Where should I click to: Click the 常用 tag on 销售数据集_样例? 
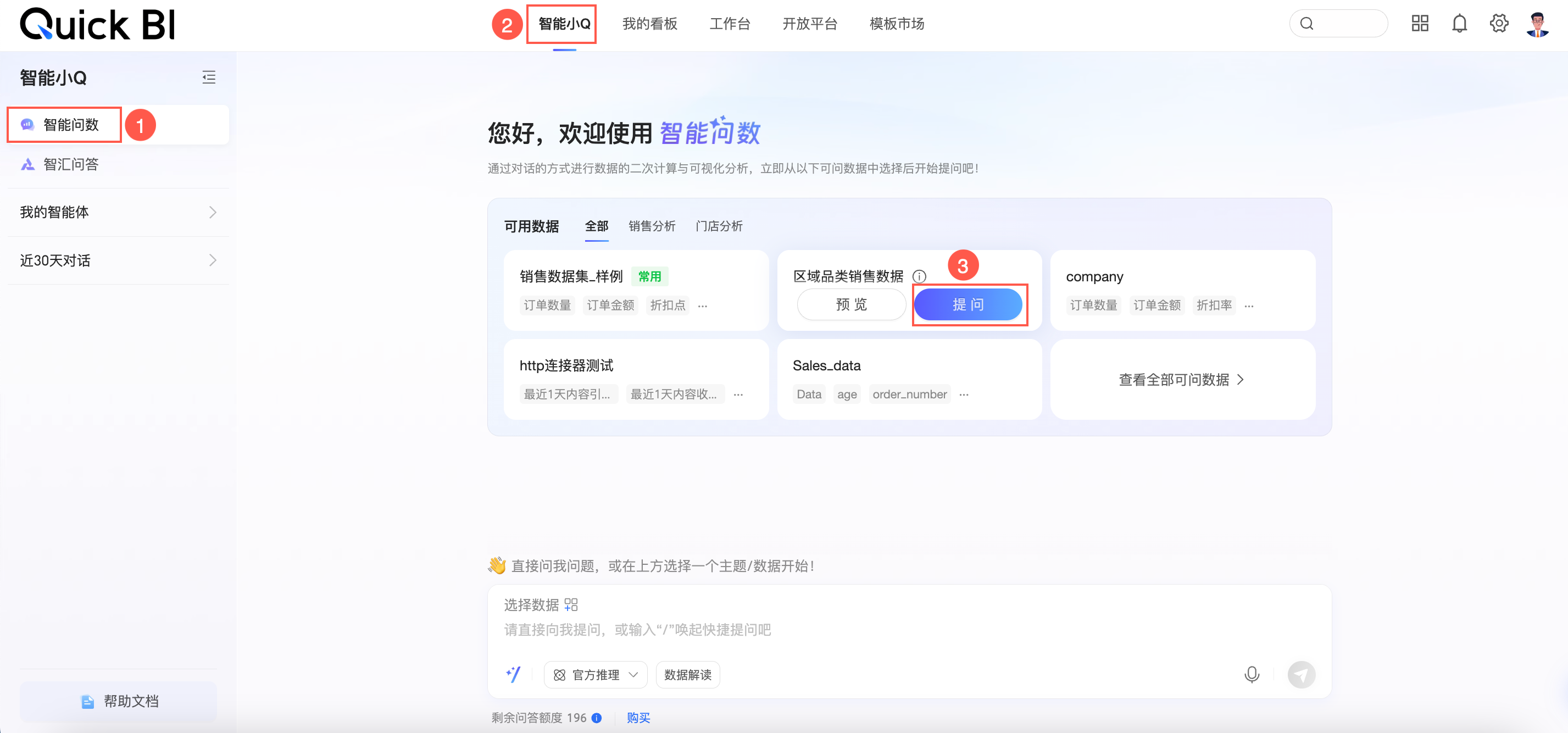pos(649,276)
